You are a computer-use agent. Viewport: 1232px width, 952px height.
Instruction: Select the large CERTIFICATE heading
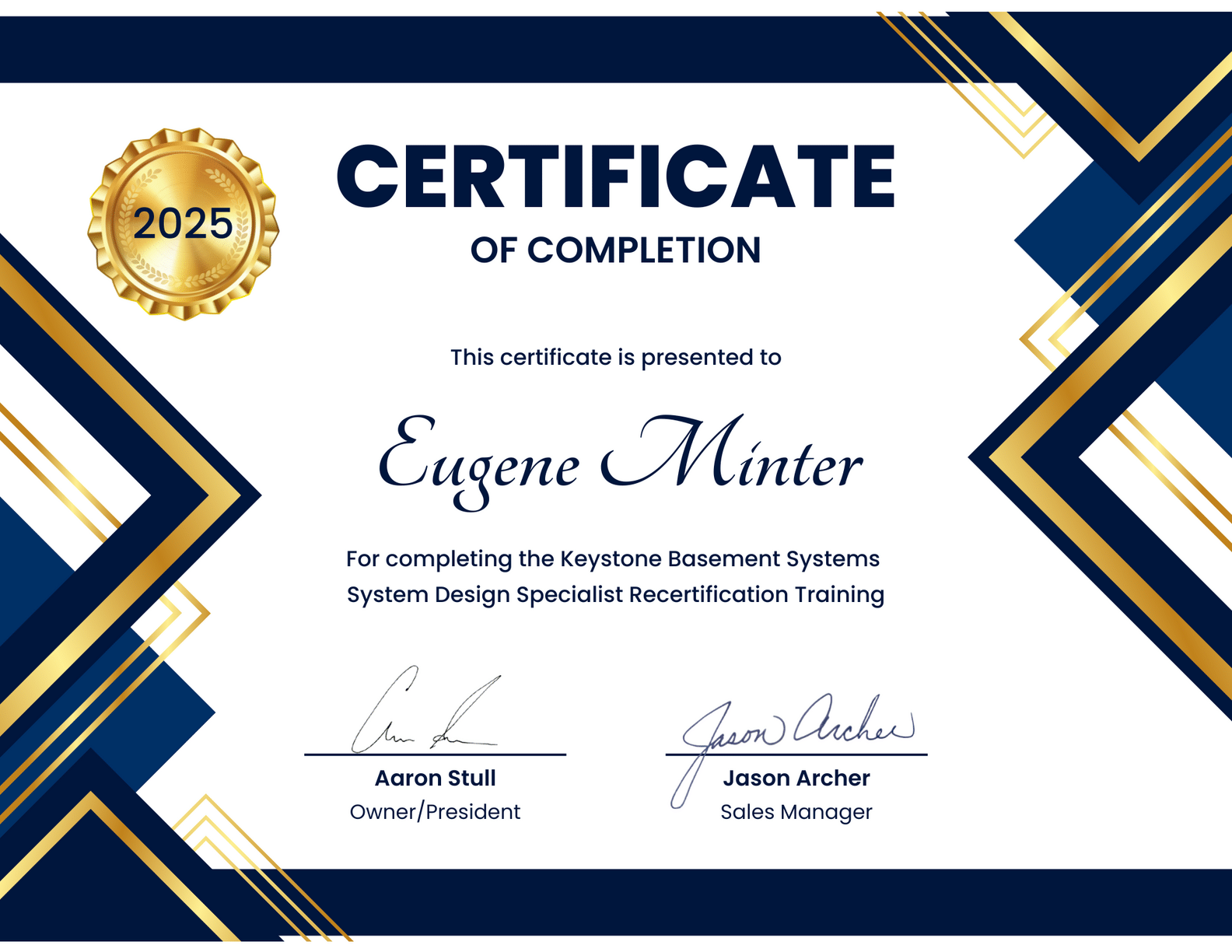pyautogui.click(x=615, y=177)
